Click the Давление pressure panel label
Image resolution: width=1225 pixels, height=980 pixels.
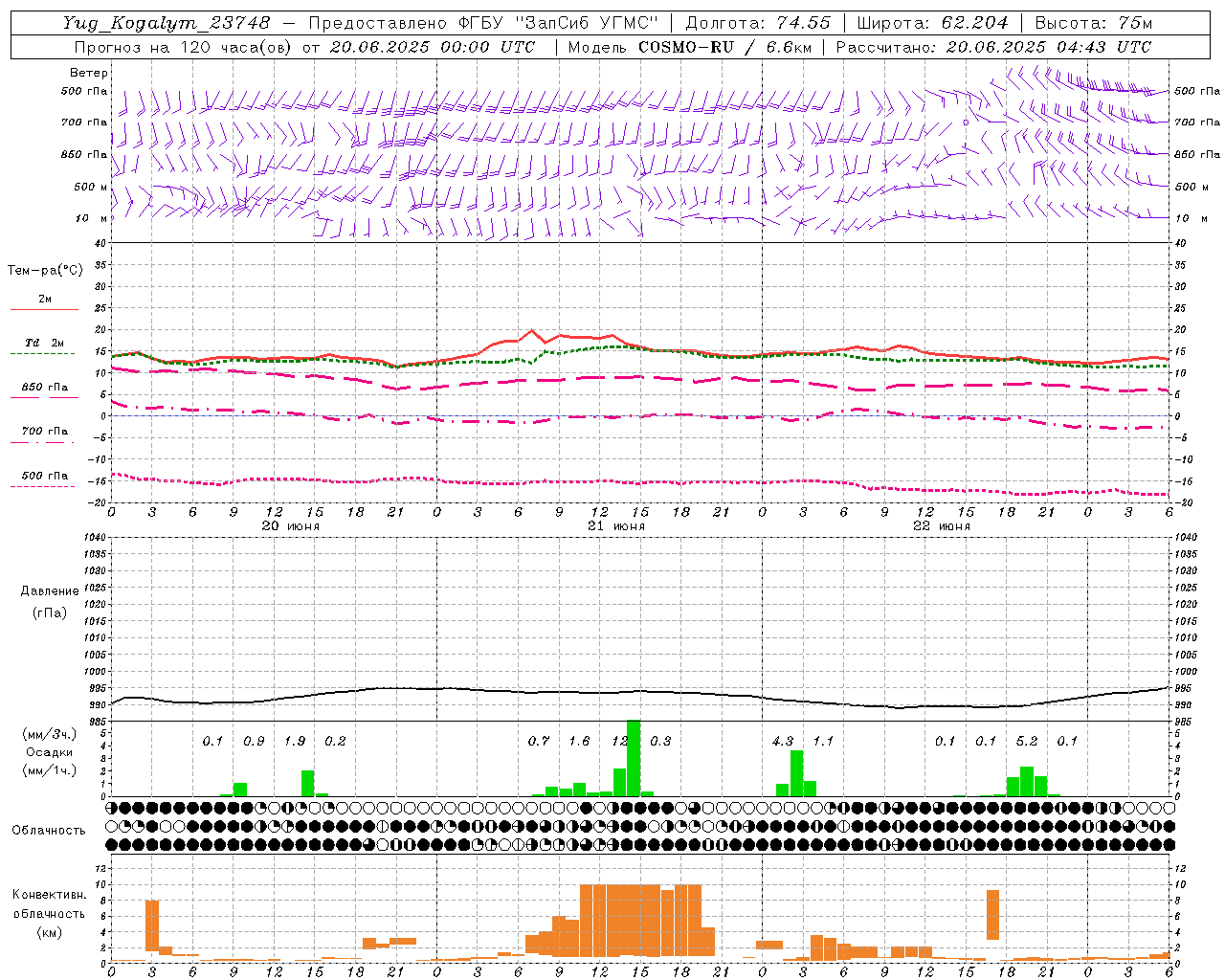coord(50,591)
